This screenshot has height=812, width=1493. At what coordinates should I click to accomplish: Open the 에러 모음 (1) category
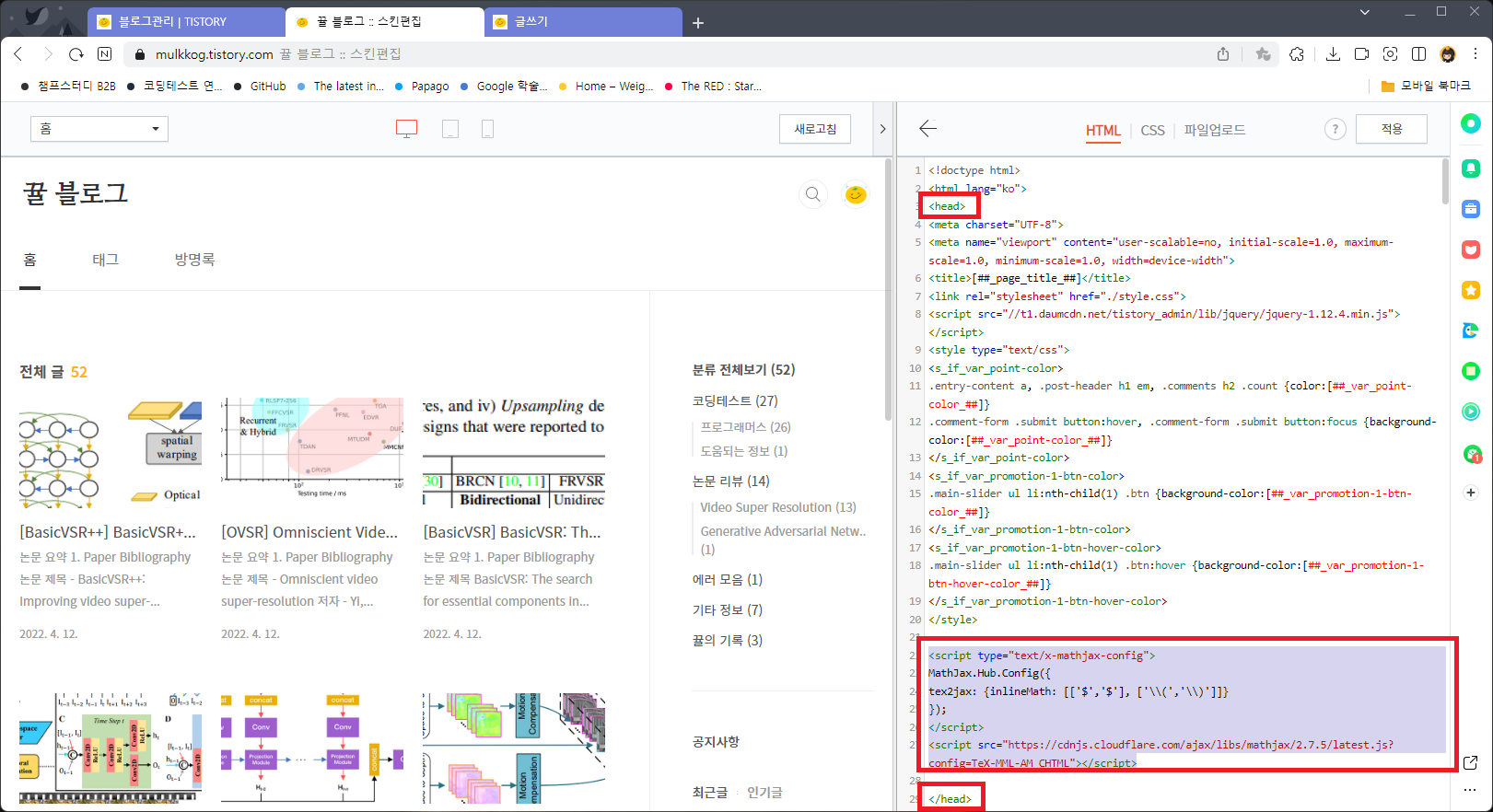728,579
